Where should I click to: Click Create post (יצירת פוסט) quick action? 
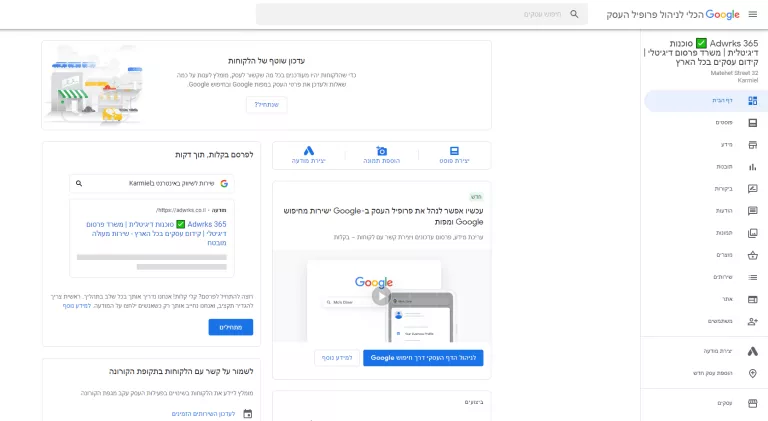pos(454,155)
